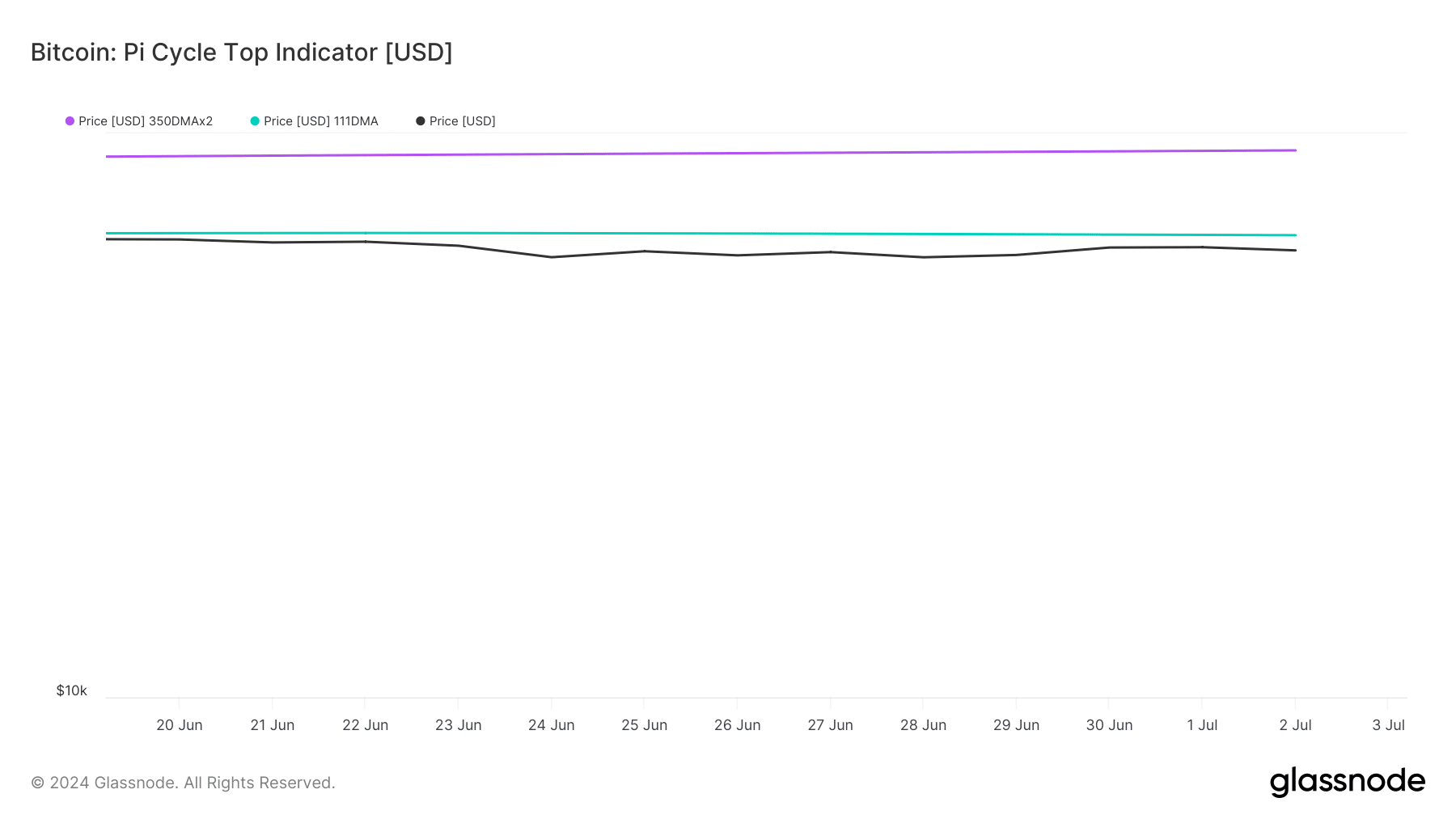Select the 20 Jun date tick
The width and height of the screenshot is (1456, 819).
[x=180, y=725]
